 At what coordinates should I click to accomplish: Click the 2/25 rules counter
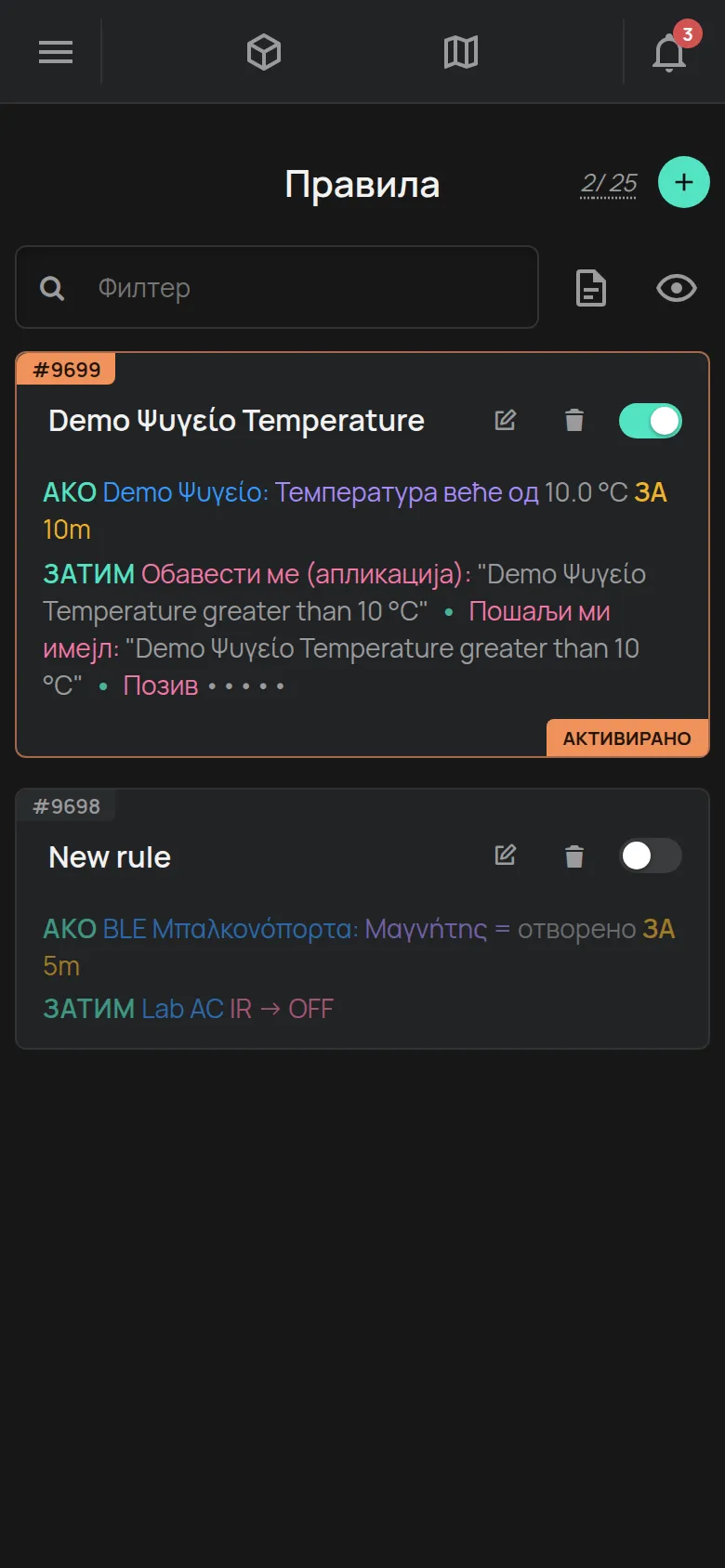point(609,183)
